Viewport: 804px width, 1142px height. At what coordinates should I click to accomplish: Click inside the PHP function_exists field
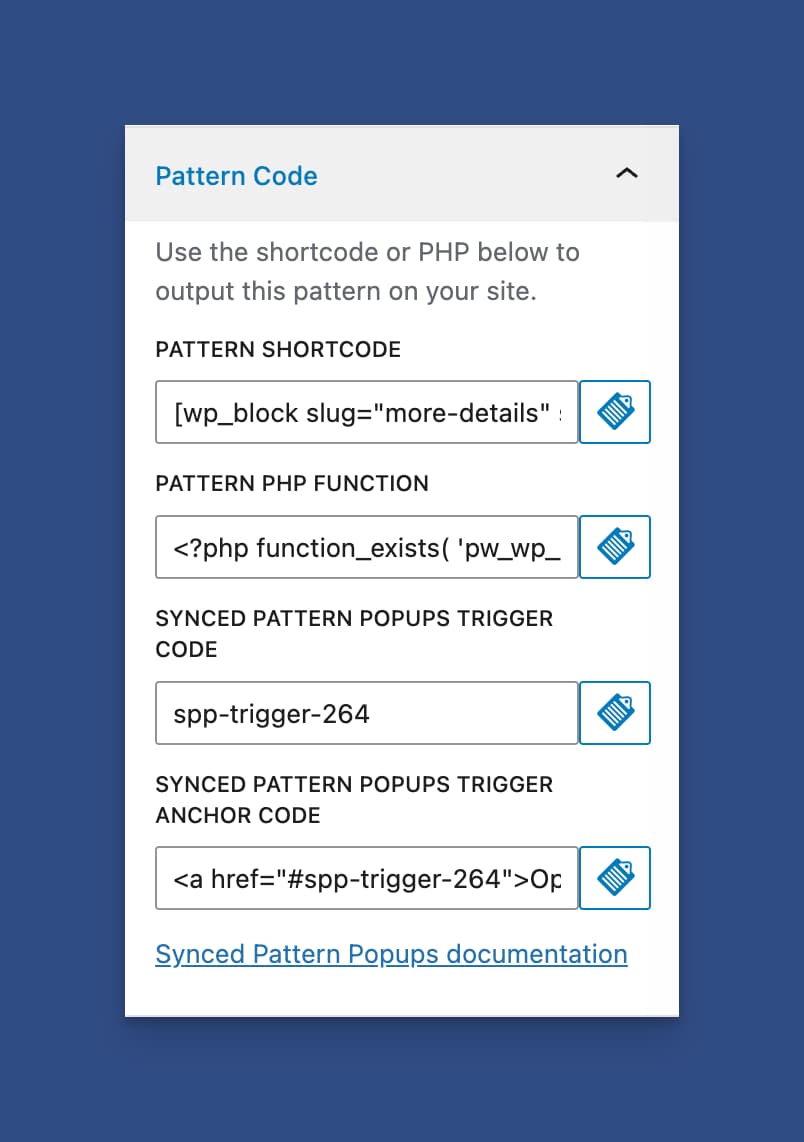point(366,547)
